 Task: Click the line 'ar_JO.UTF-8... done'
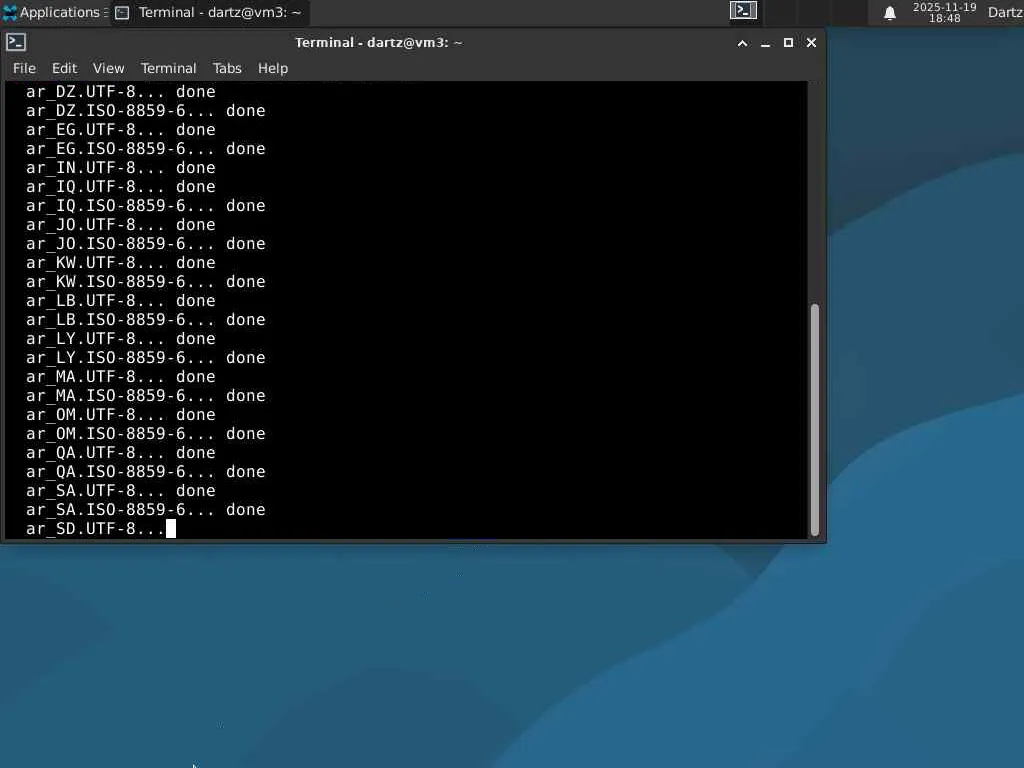pyautogui.click(x=121, y=224)
